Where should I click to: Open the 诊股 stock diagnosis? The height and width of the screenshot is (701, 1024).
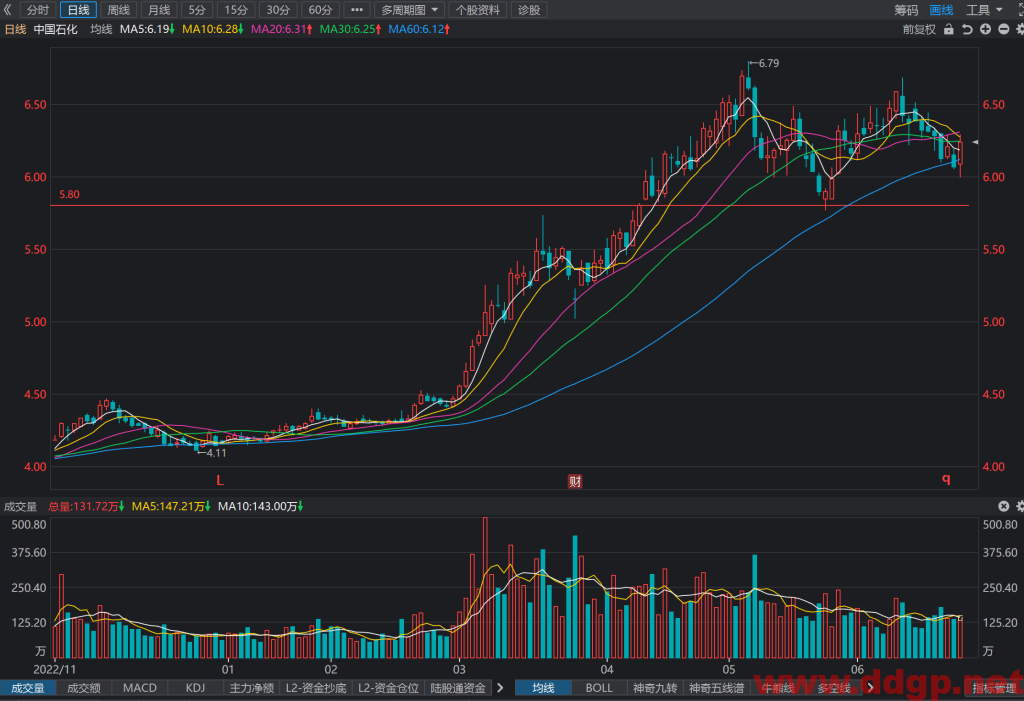tap(529, 10)
